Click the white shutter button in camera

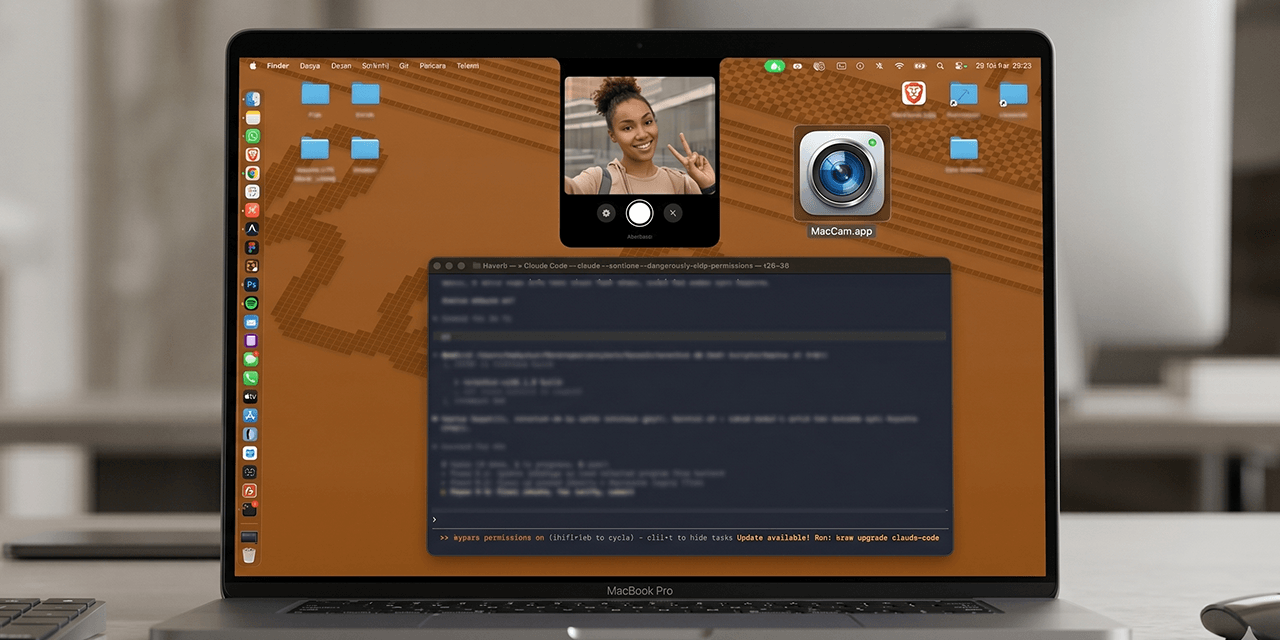(x=639, y=213)
